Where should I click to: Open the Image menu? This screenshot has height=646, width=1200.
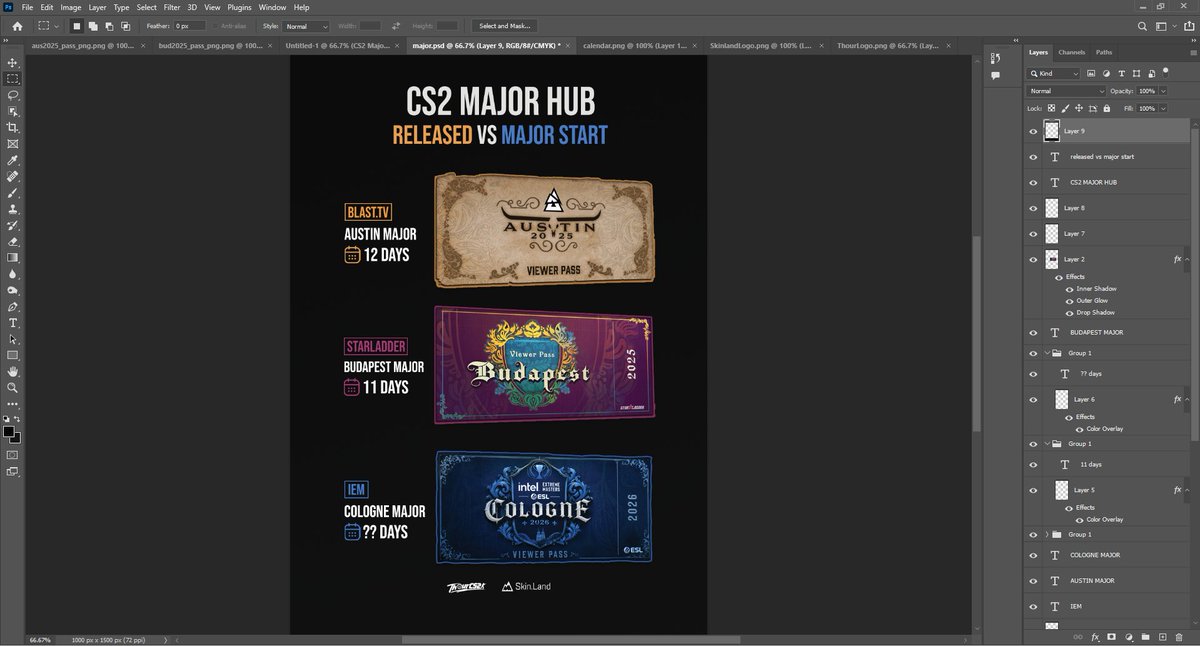point(70,7)
